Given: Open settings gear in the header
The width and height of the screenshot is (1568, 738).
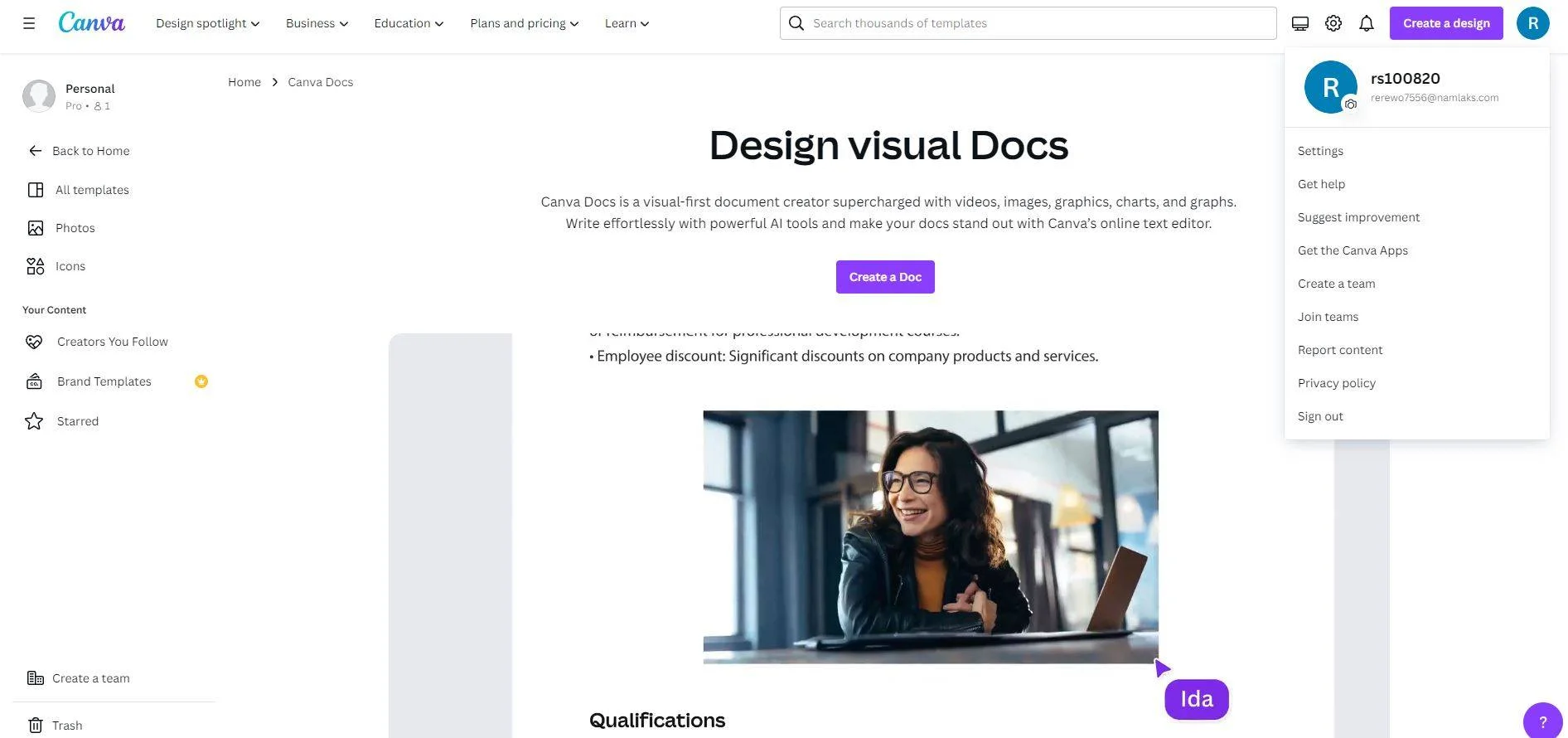Looking at the screenshot, I should click(x=1333, y=23).
